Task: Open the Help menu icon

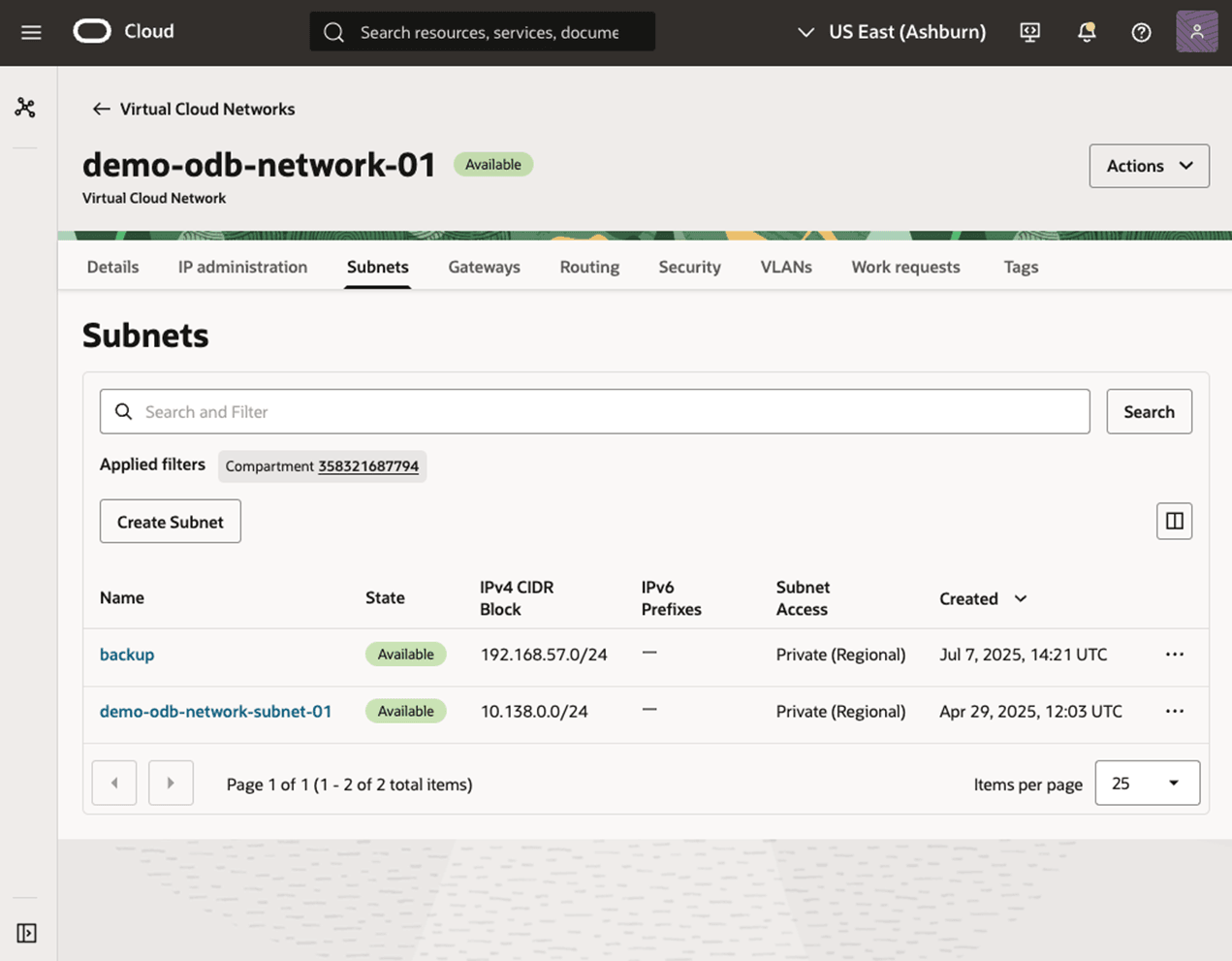Action: (x=1141, y=32)
